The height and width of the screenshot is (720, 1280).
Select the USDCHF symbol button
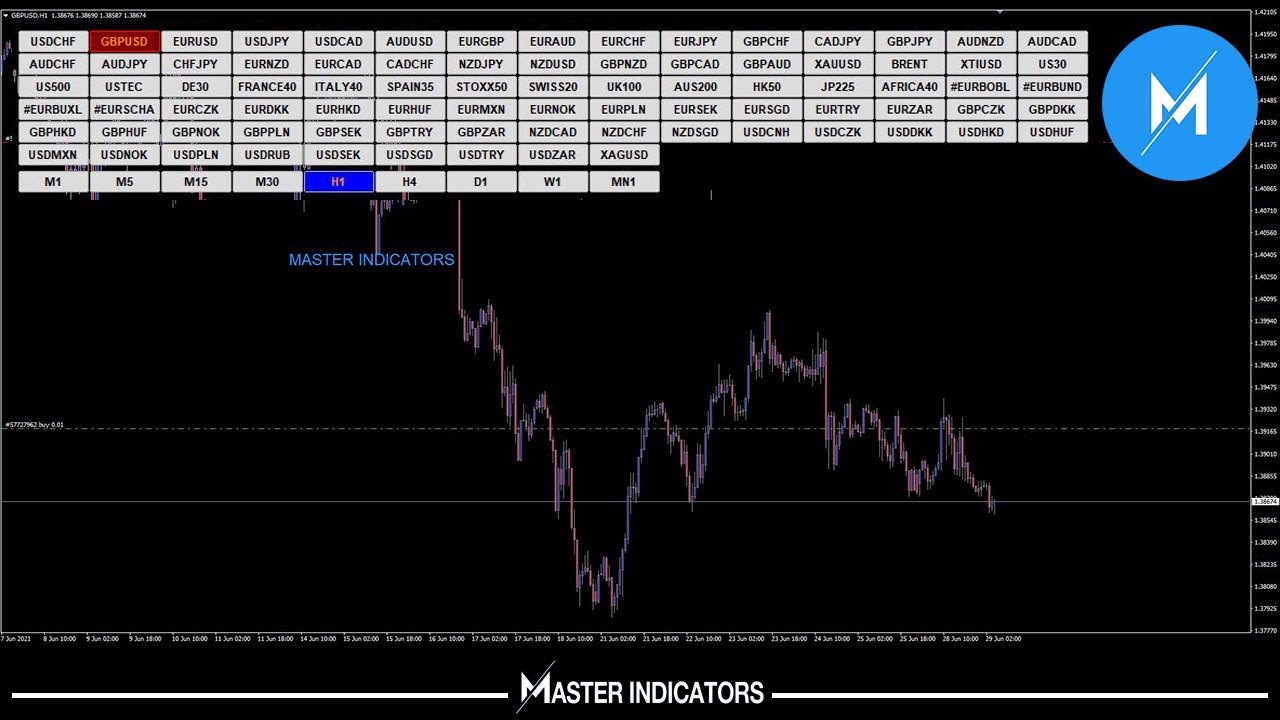coord(53,42)
